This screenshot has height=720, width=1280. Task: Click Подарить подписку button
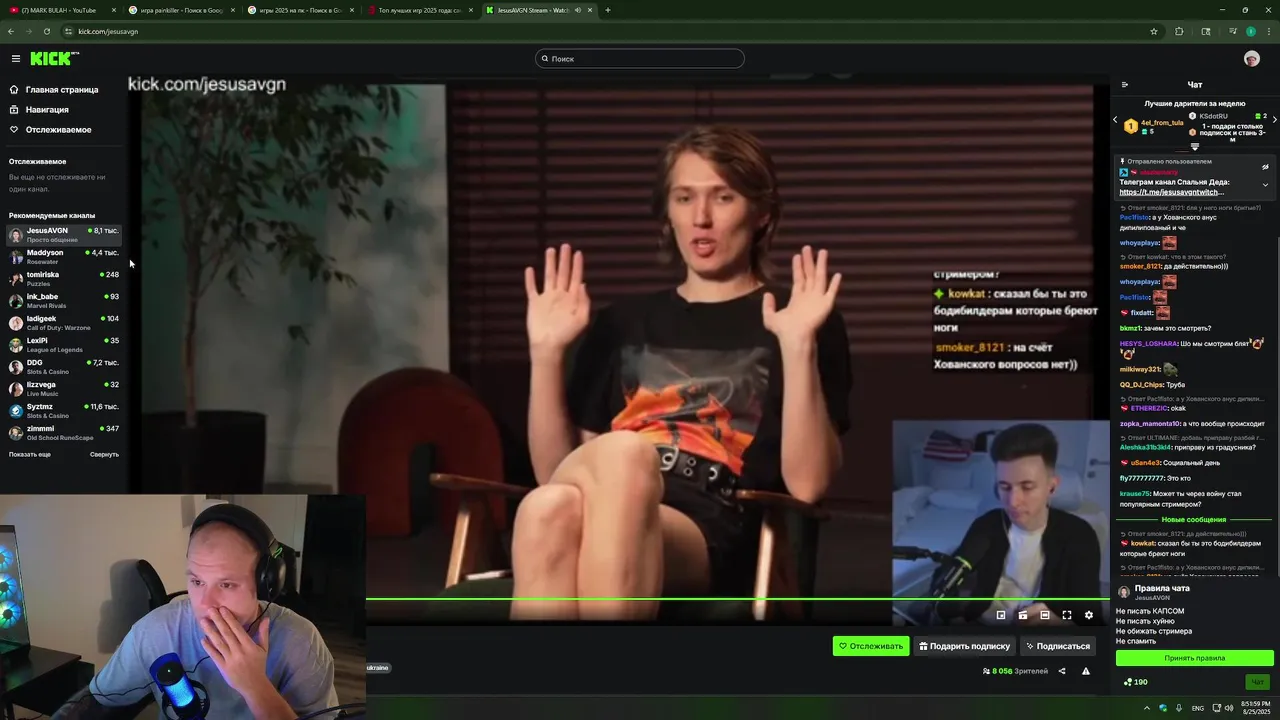[964, 646]
